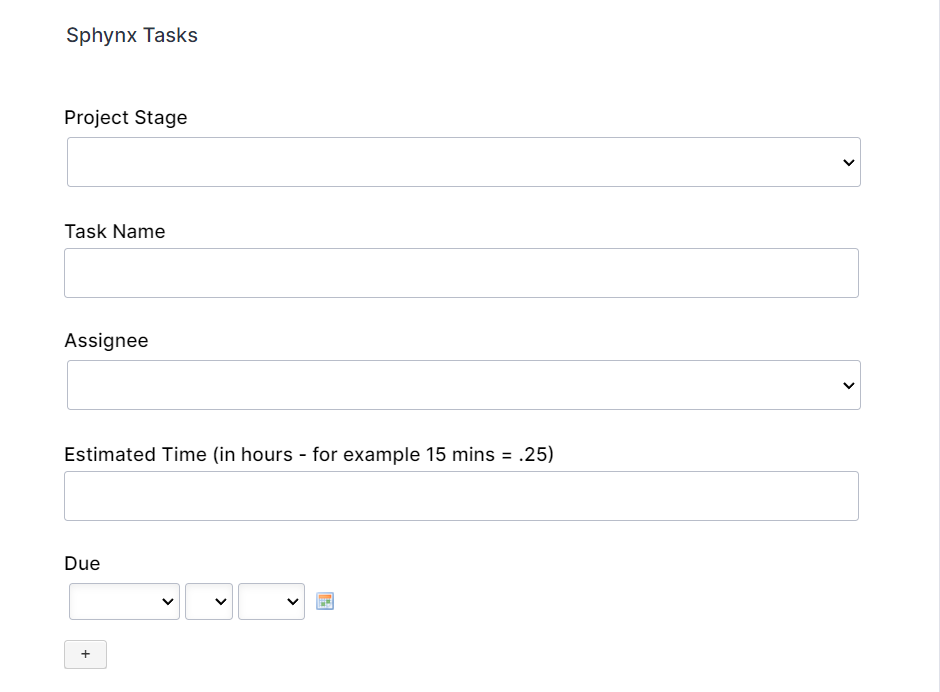Click the Task Name label
This screenshot has height=692, width=940.
click(x=115, y=232)
